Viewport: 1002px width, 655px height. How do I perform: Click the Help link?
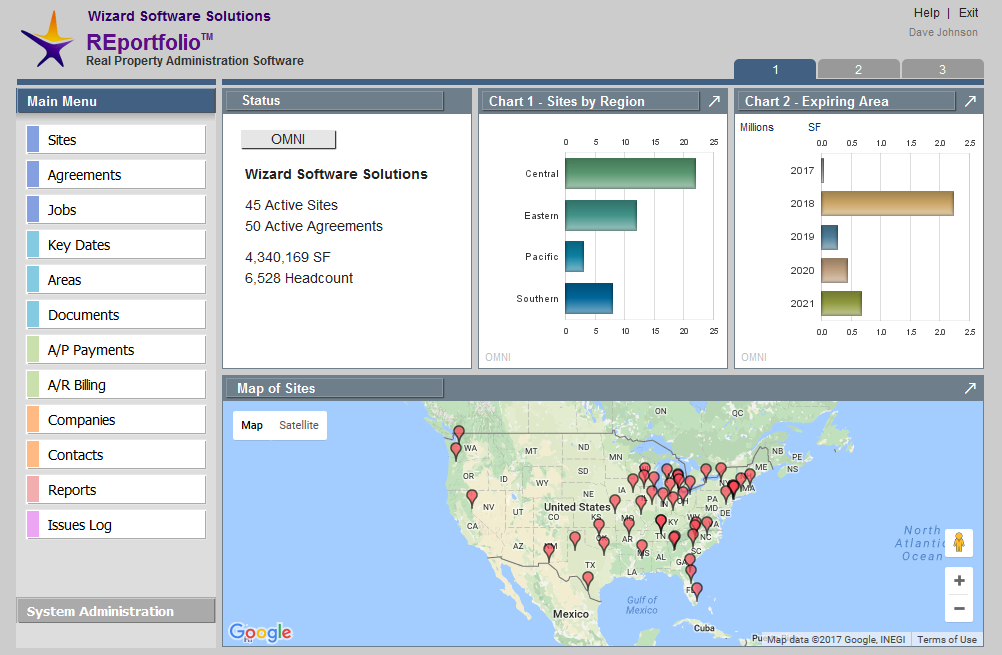point(926,13)
